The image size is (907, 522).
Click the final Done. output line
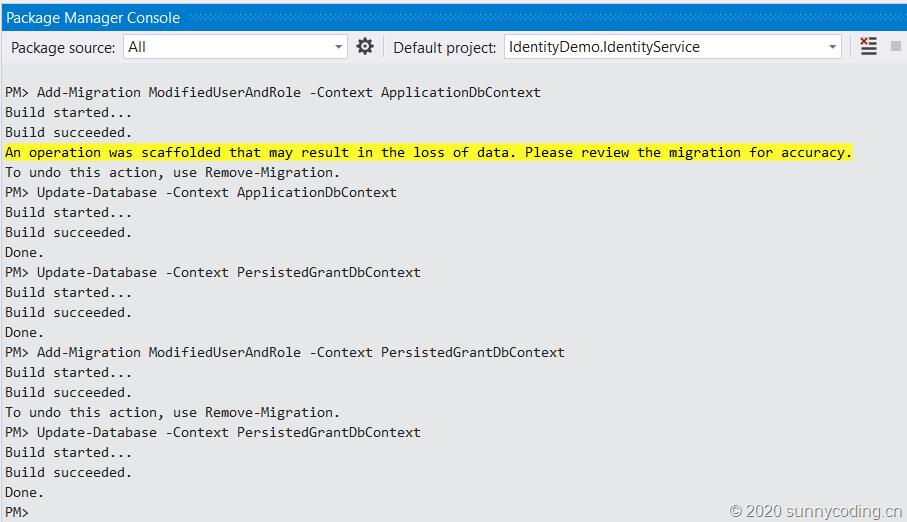coord(25,492)
